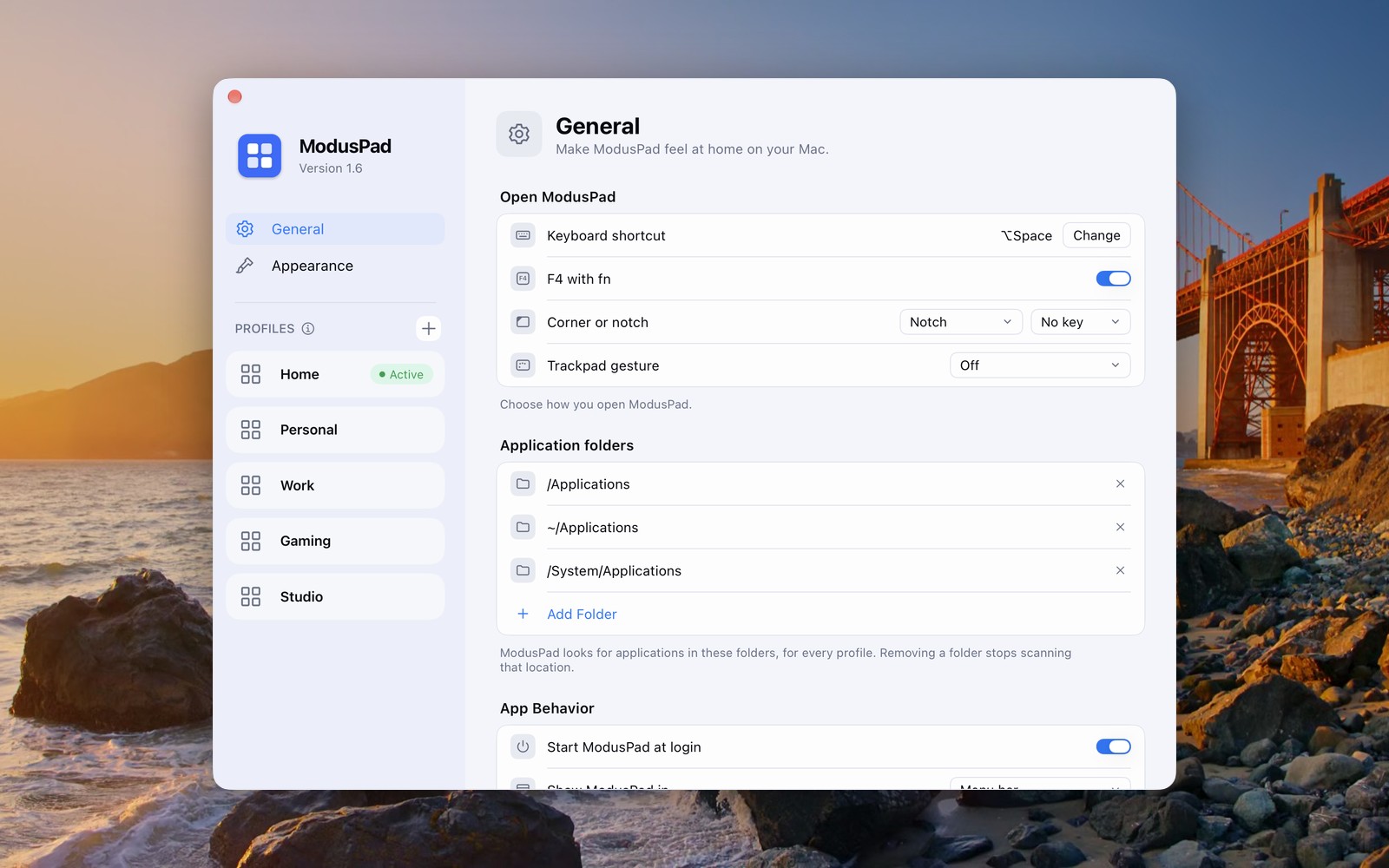Disable Start ModusPad at login

tap(1113, 746)
